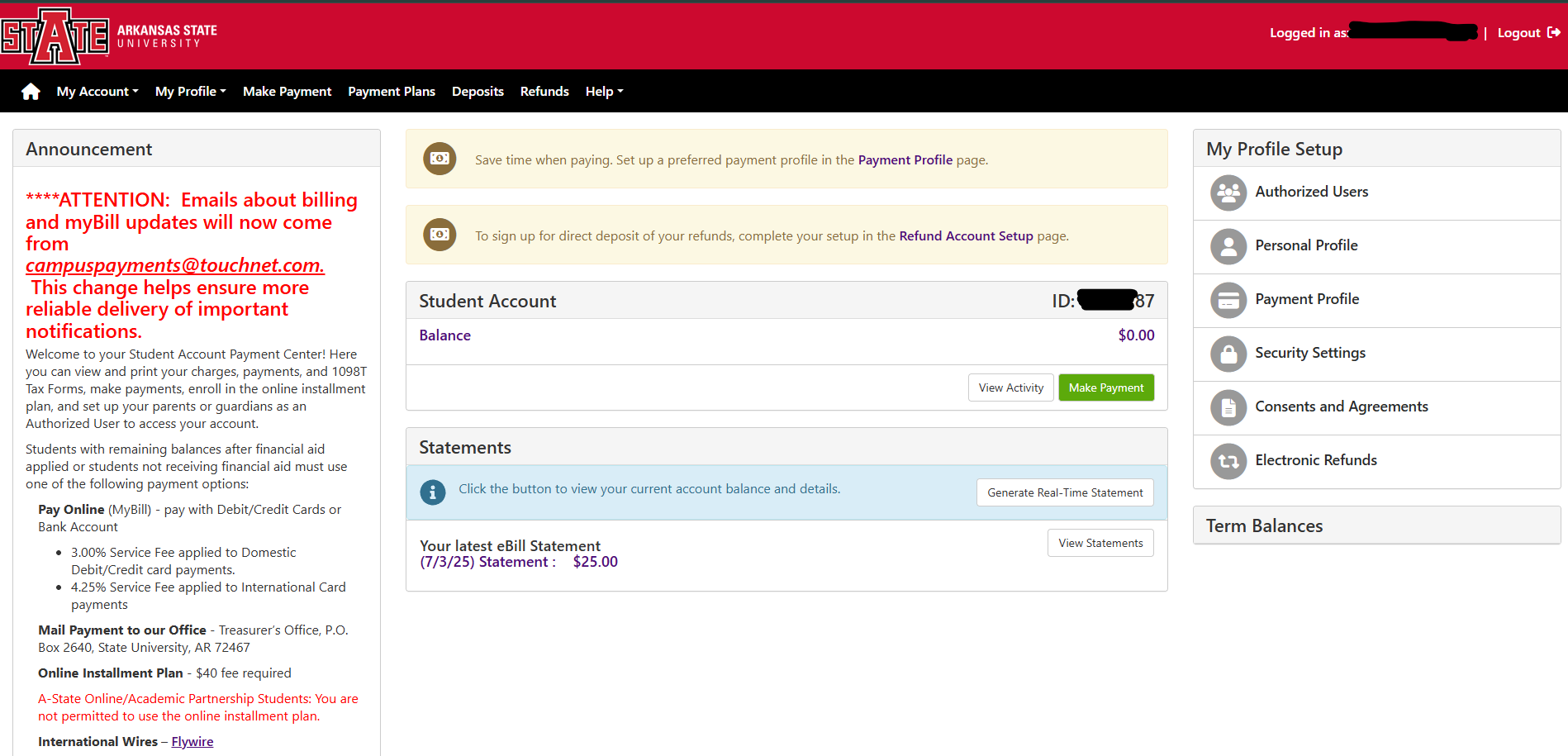This screenshot has width=1568, height=756.
Task: Open the Electronic Refunds label
Action: [1316, 460]
